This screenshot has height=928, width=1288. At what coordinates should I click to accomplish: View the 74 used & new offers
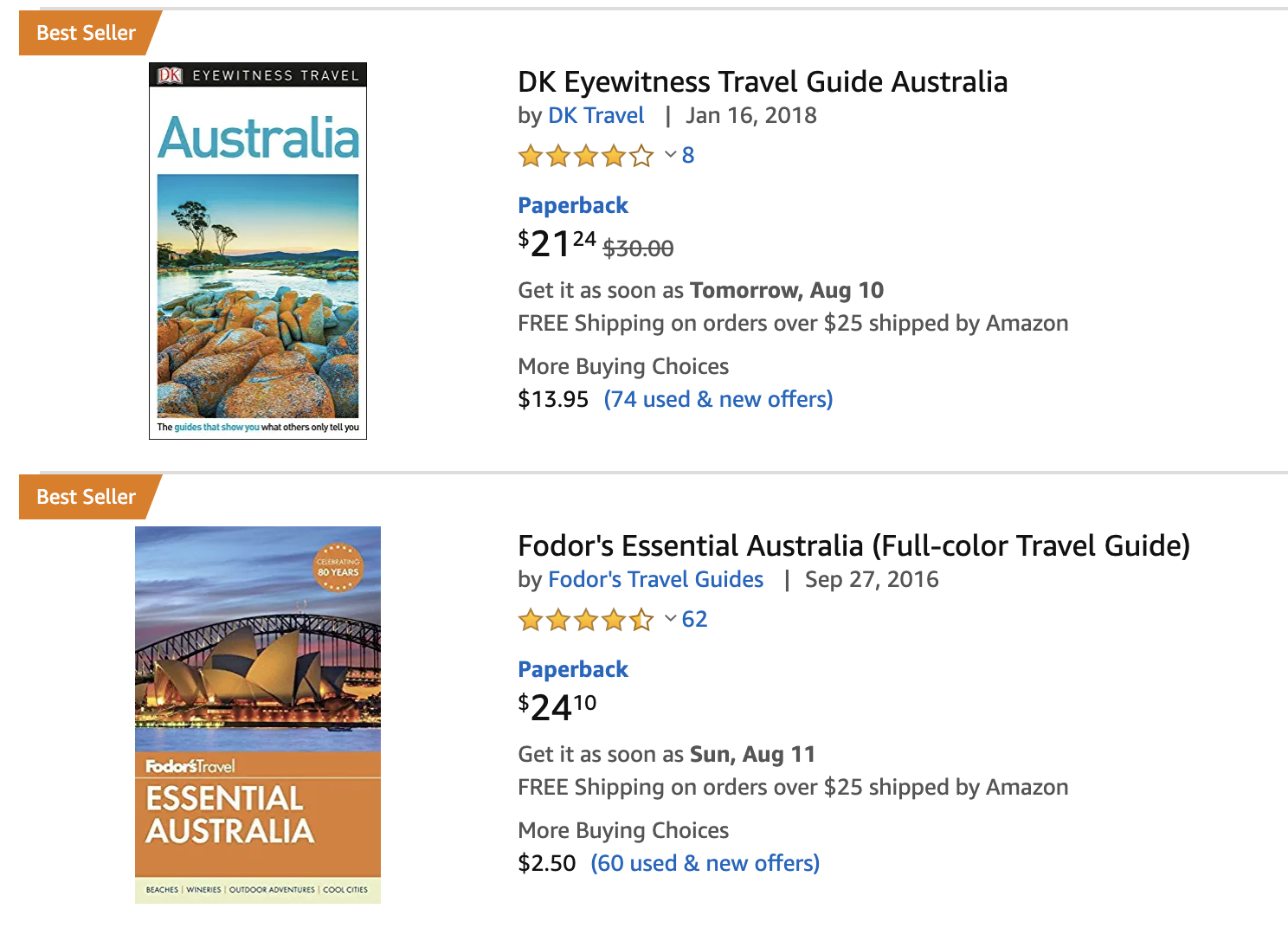coord(718,399)
